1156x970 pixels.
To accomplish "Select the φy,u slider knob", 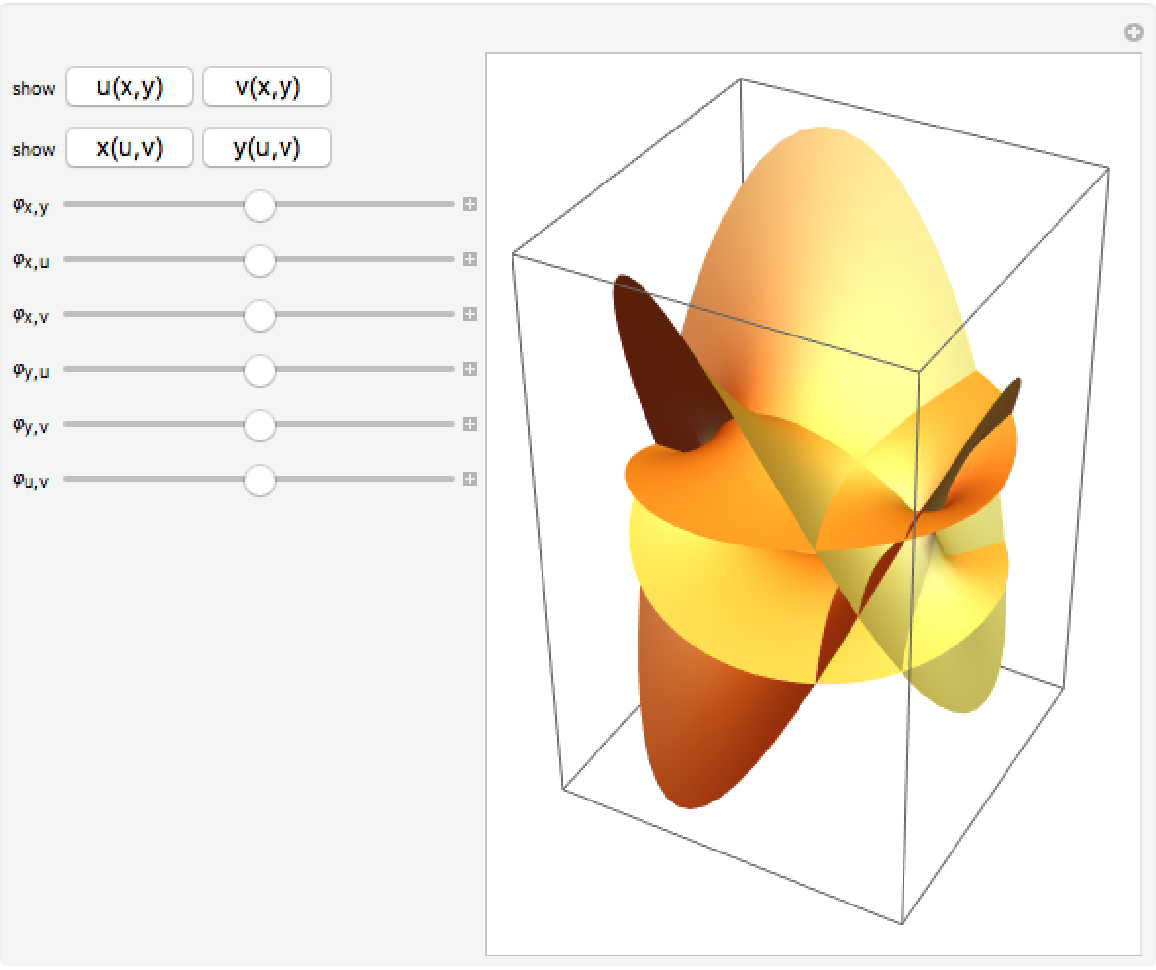I will coord(260,370).
